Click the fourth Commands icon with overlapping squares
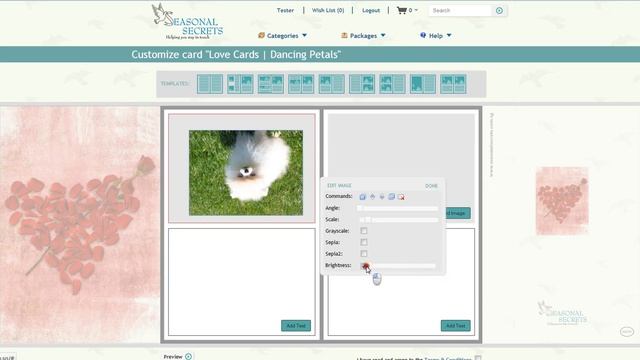This screenshot has height=360, width=640. tap(392, 197)
